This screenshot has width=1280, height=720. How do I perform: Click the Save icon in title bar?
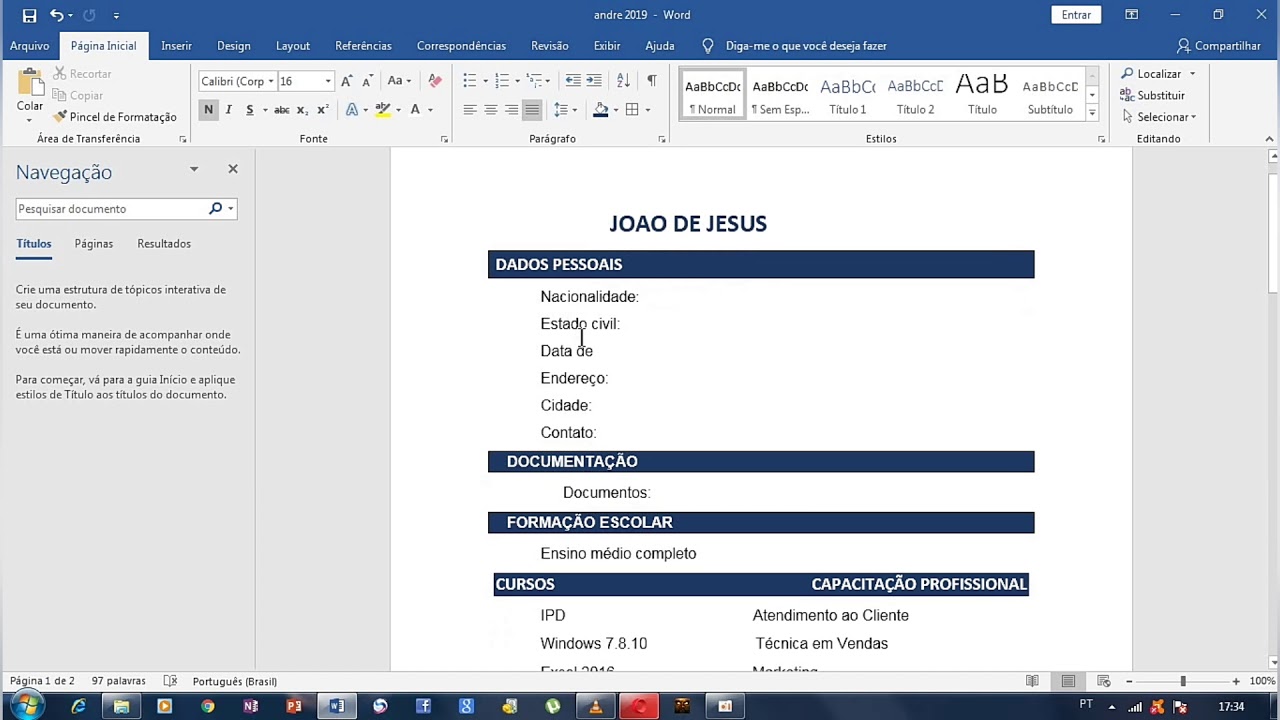[x=29, y=15]
